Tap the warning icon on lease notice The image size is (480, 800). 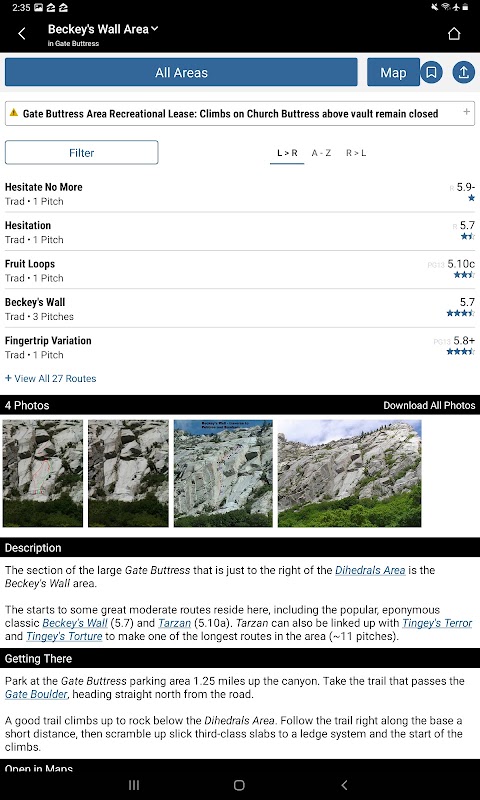point(14,113)
